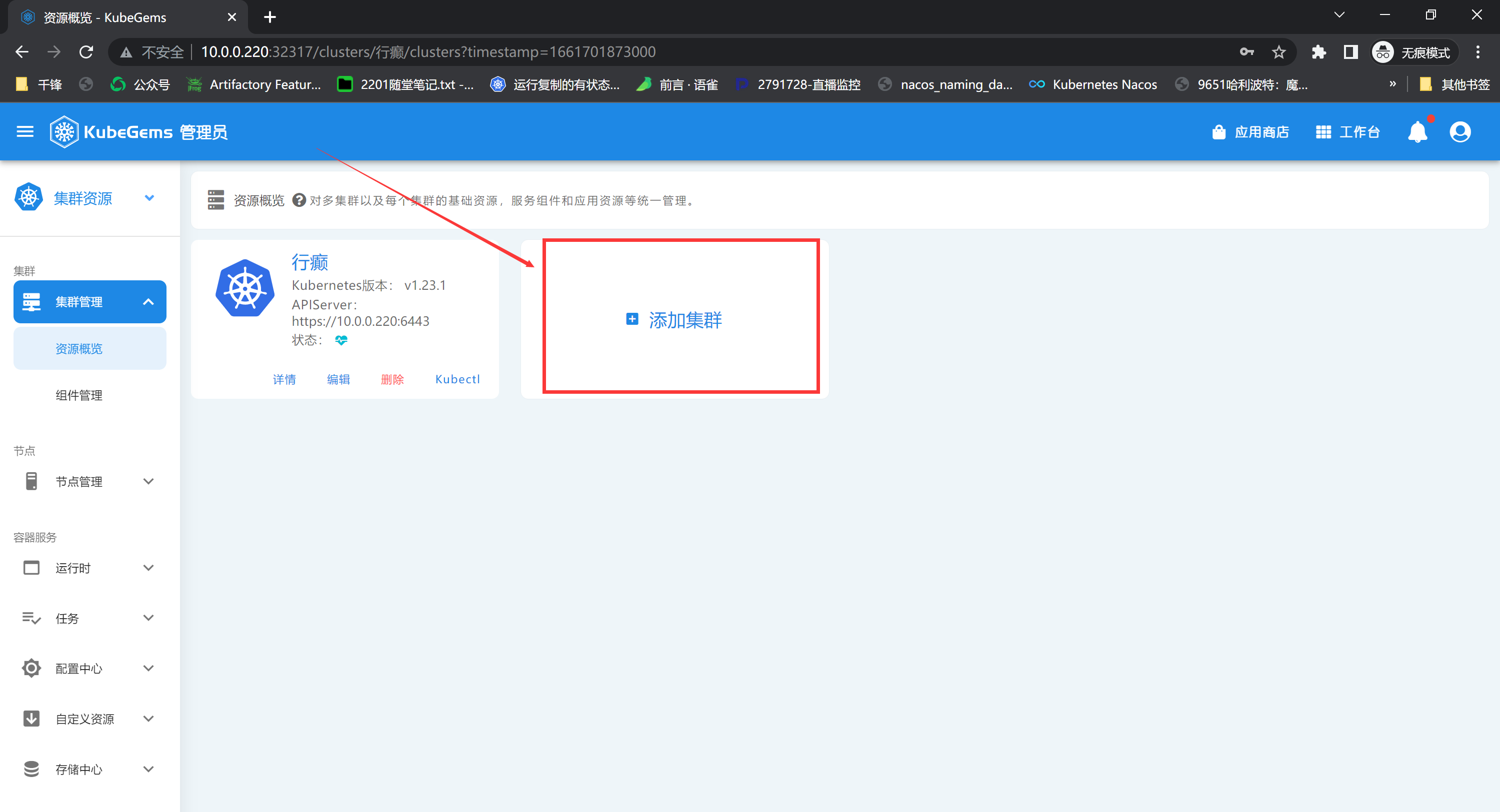Click the 节点管理 node icon
Image resolution: width=1500 pixels, height=812 pixels.
click(31, 481)
